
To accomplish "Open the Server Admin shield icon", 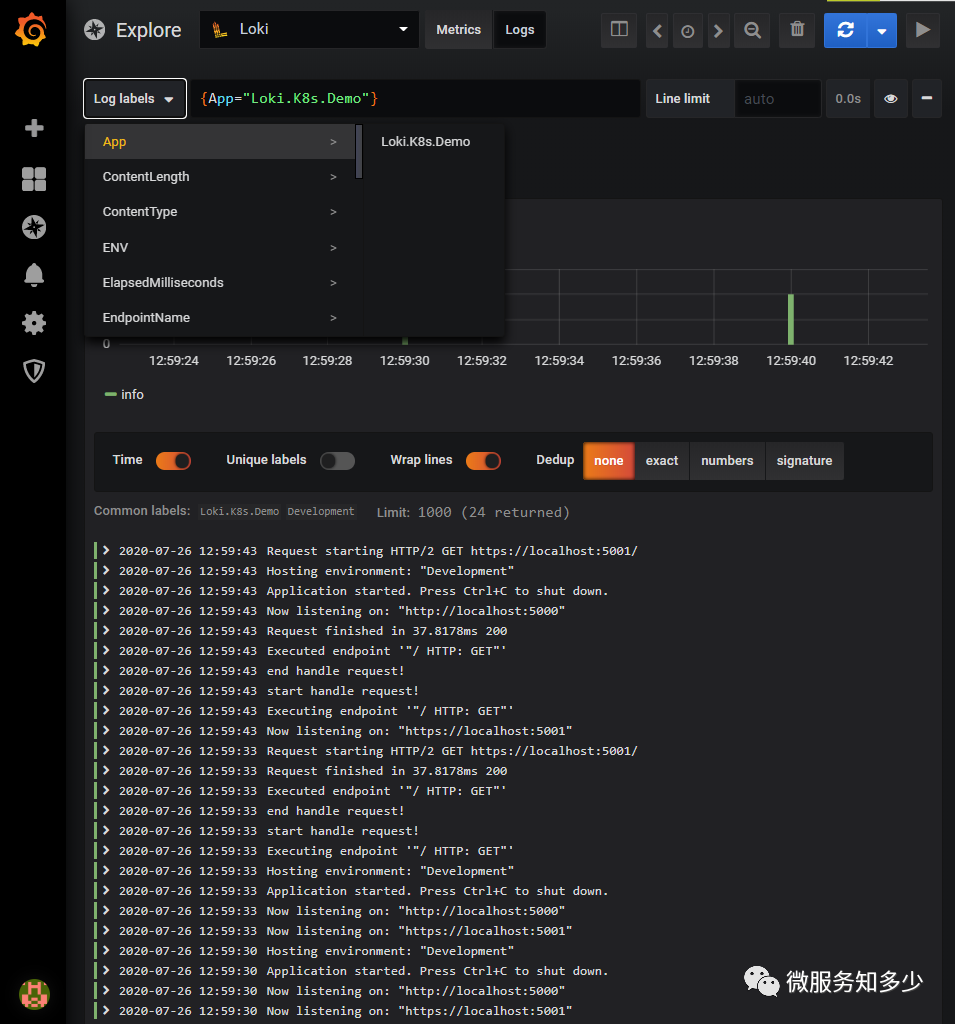I will [x=34, y=371].
